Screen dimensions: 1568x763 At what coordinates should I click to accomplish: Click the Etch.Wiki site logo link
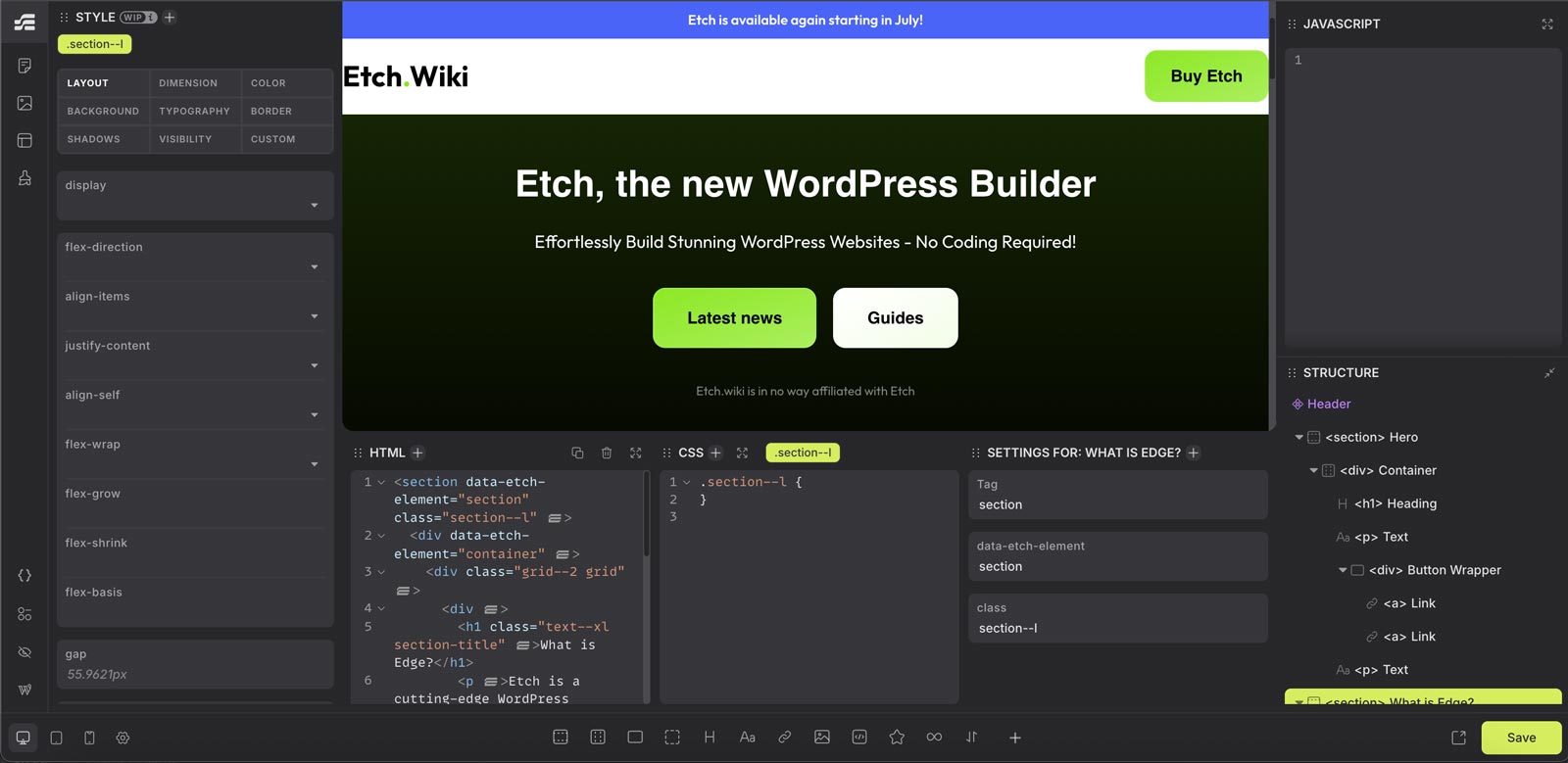coord(406,76)
